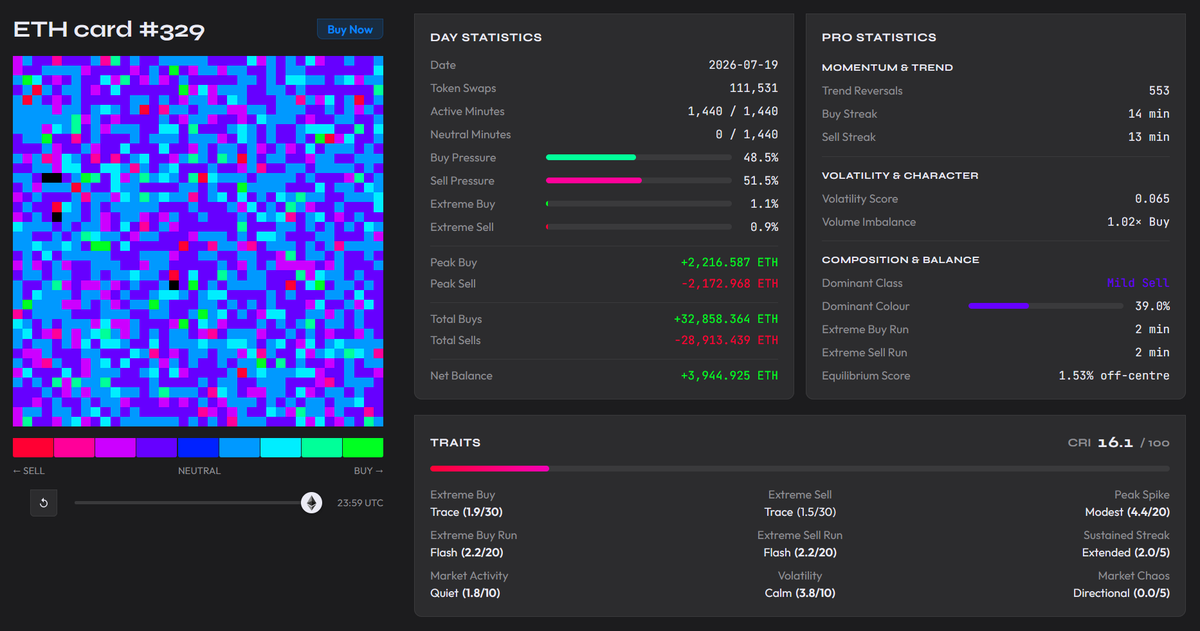Screen dimensions: 1200x631
Task: Click the Neutral Minutes value 0 / 1,440
Action: pyautogui.click(x=747, y=134)
